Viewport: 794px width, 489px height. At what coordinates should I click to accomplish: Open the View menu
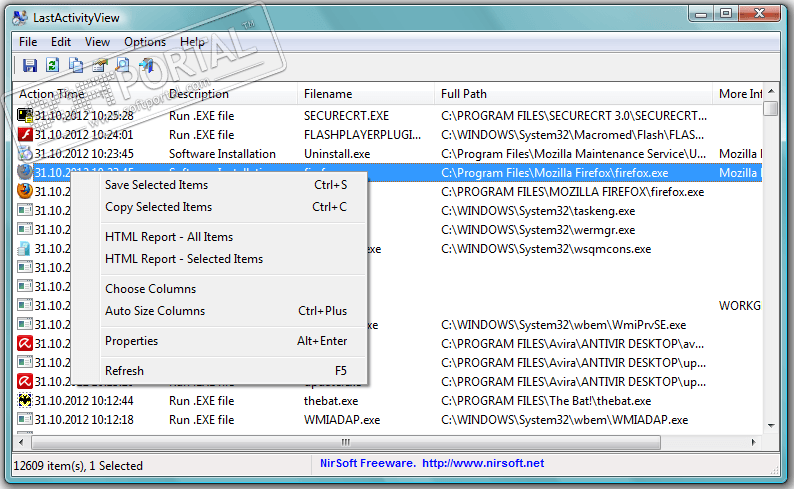97,42
